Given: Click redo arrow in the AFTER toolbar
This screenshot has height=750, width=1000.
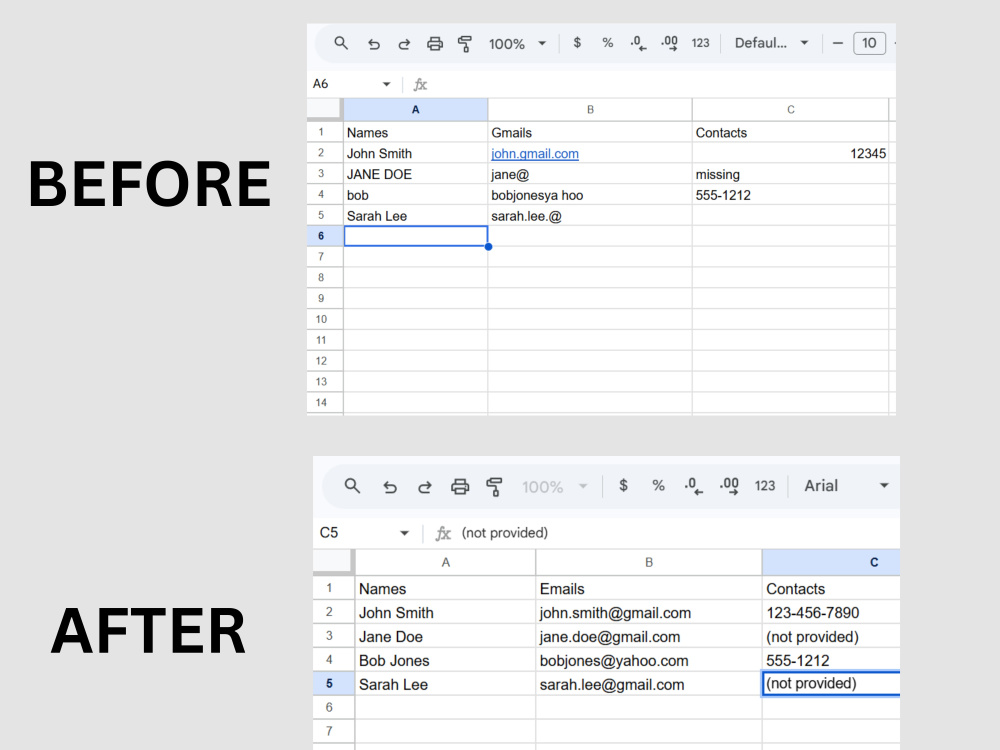Looking at the screenshot, I should [425, 487].
